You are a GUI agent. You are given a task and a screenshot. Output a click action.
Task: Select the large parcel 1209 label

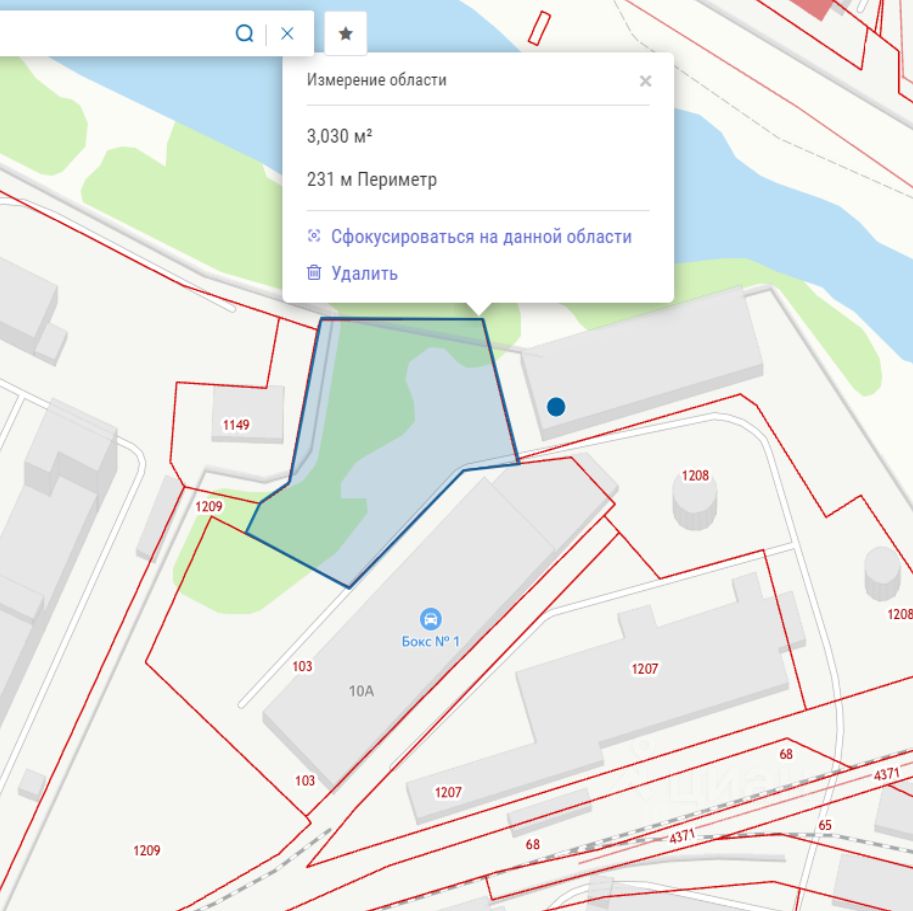pyautogui.click(x=146, y=850)
